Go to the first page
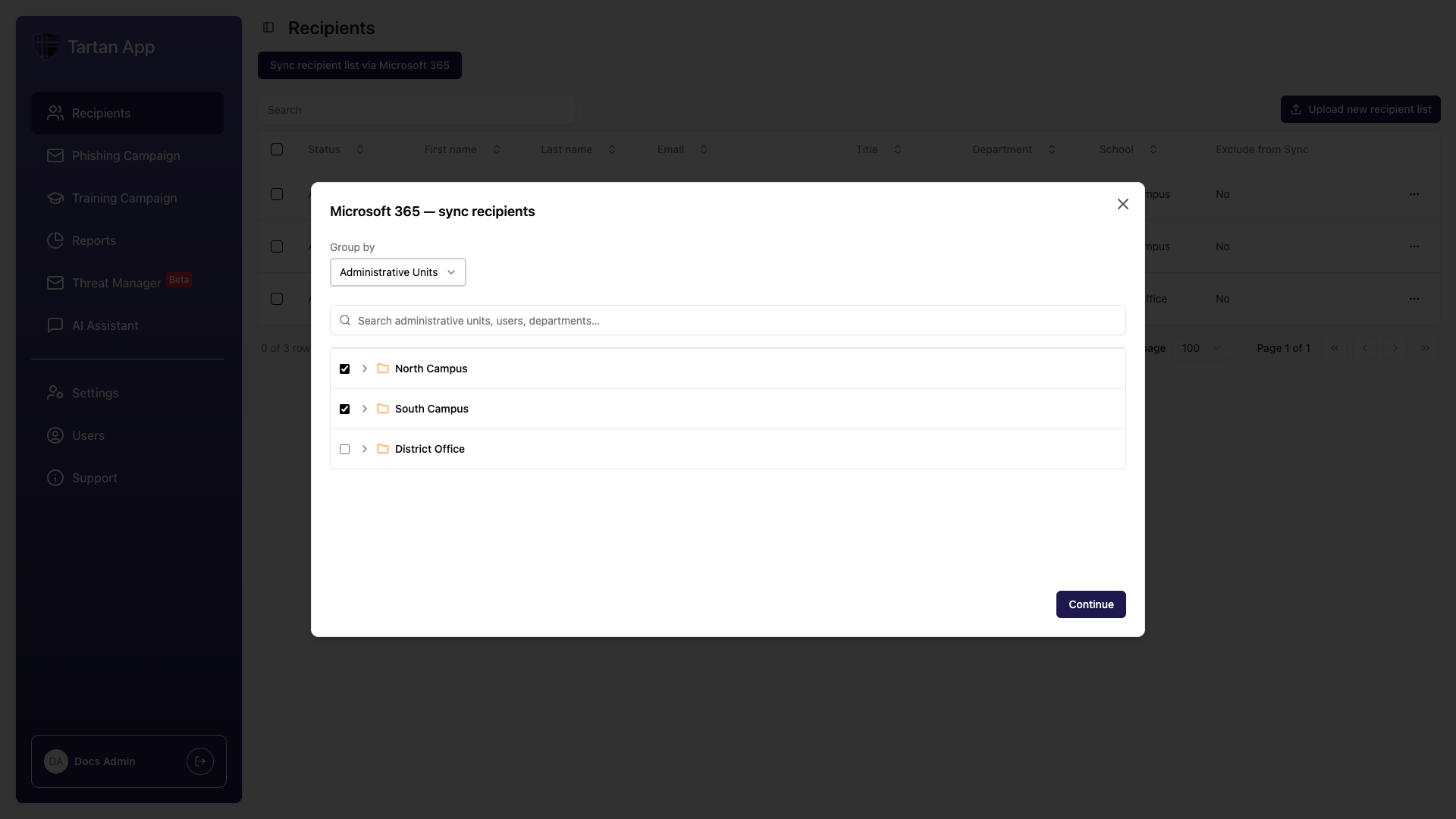The width and height of the screenshot is (1456, 819). pyautogui.click(x=1335, y=348)
